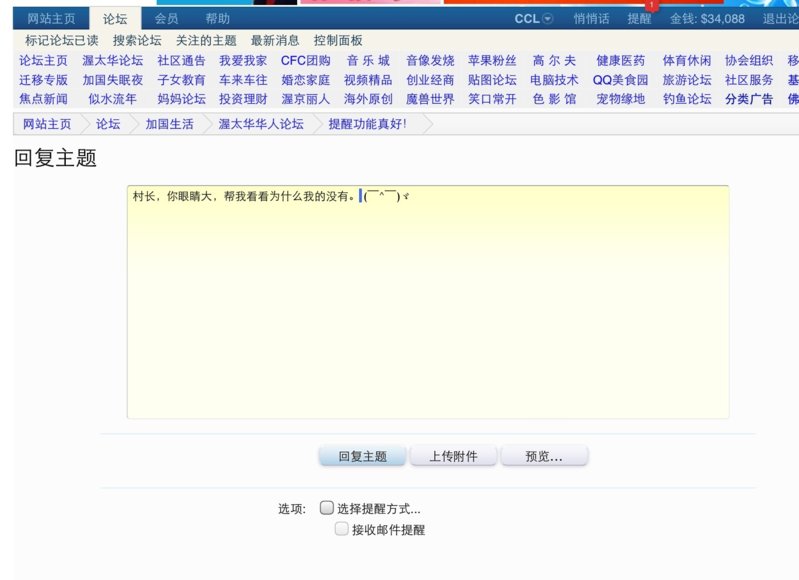Go to 网站主页 in the breadcrumb
Viewport: 799px width, 580px height.
click(x=47, y=124)
